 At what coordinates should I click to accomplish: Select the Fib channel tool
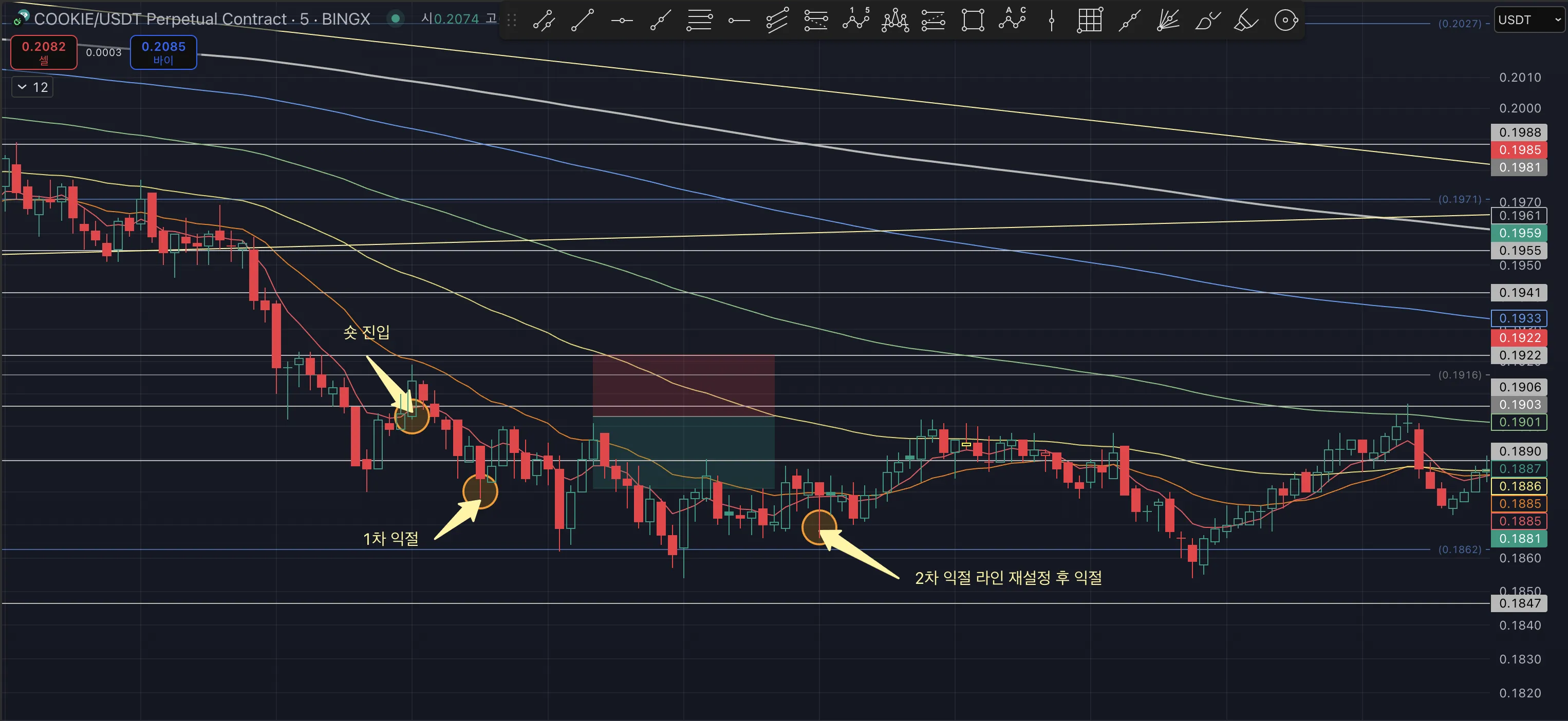(x=934, y=20)
